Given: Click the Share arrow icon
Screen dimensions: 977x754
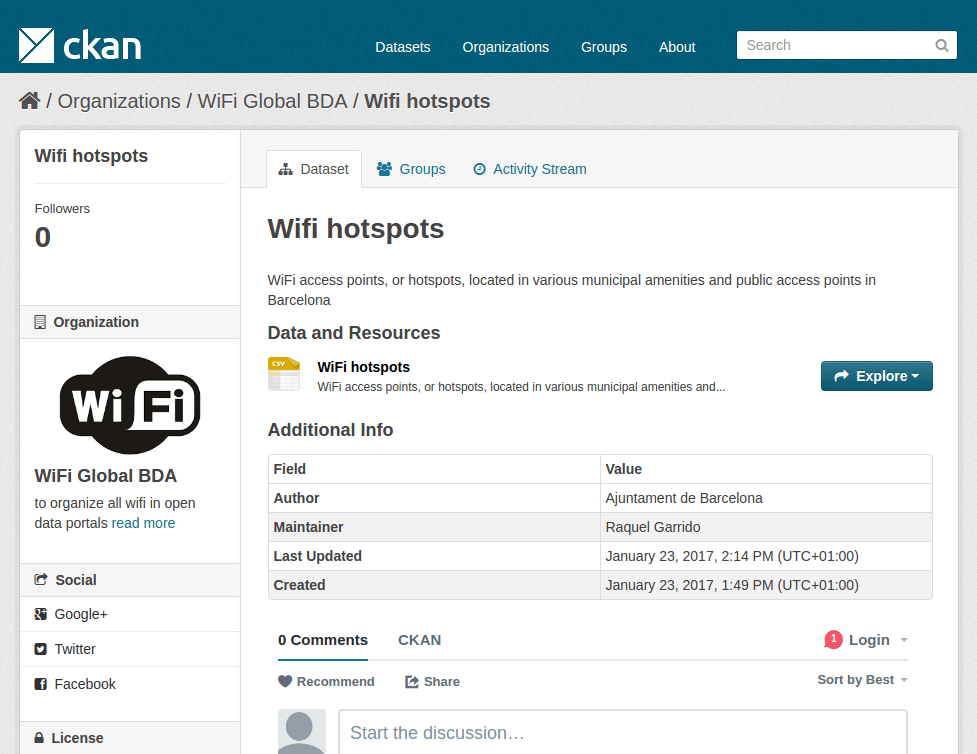Looking at the screenshot, I should pyautogui.click(x=412, y=682).
